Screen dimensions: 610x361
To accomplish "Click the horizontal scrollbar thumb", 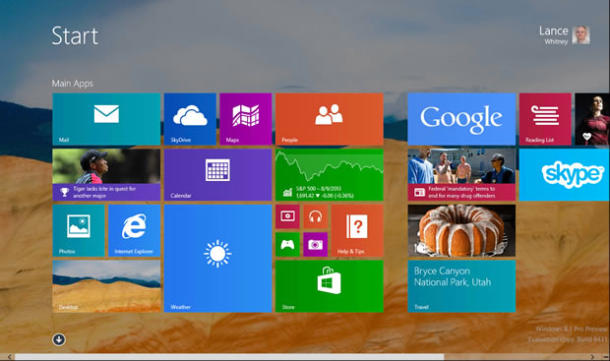I will pyautogui.click(x=229, y=357).
